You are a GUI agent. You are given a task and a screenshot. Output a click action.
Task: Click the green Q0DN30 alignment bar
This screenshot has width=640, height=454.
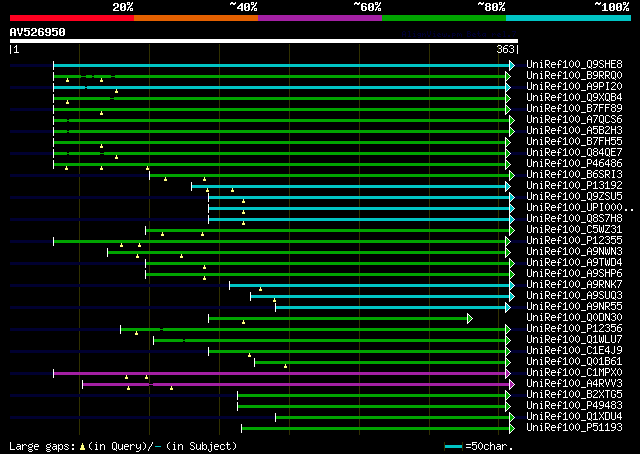[338, 318]
